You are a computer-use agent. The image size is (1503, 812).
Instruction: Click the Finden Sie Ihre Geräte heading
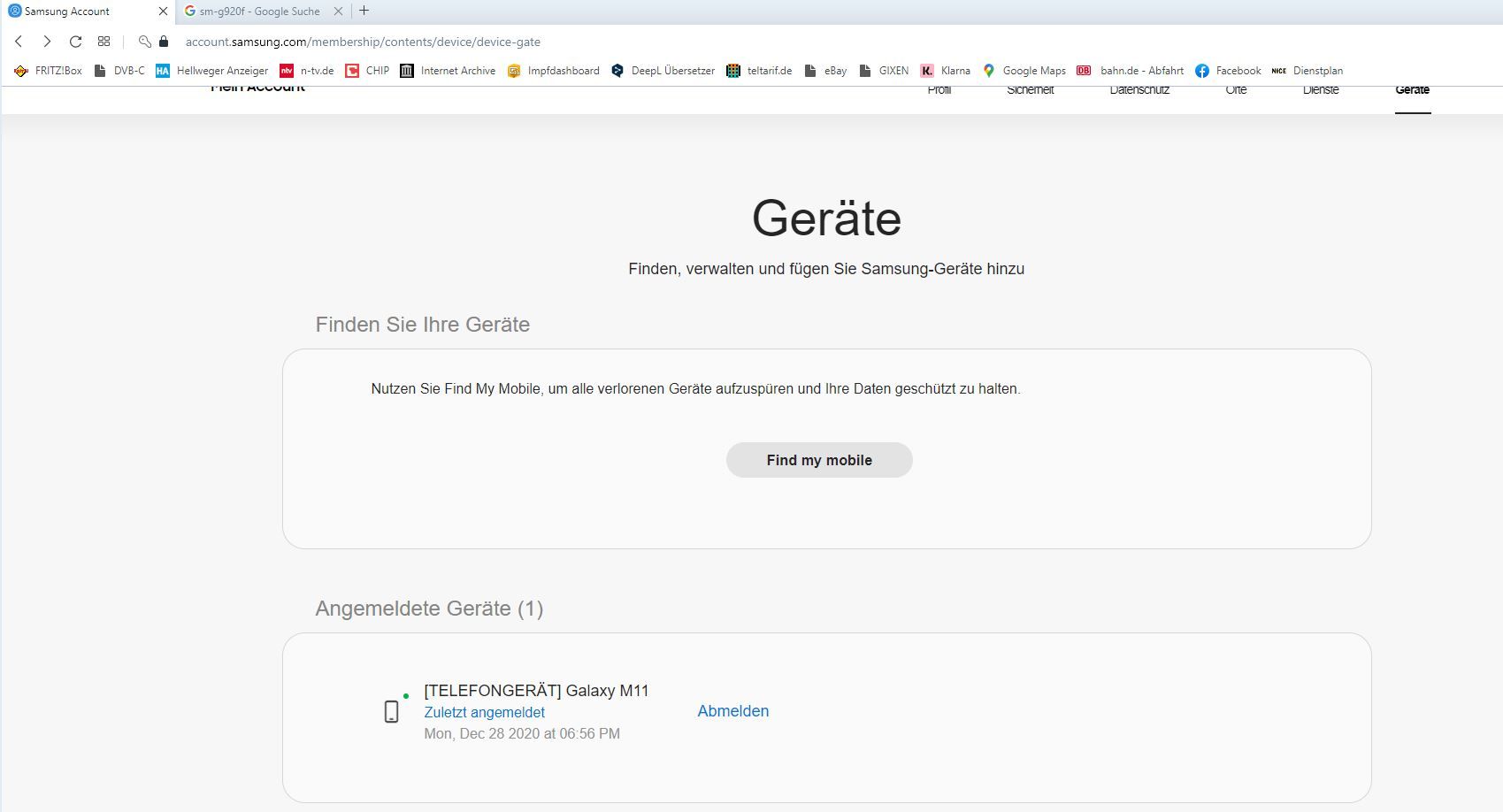423,325
